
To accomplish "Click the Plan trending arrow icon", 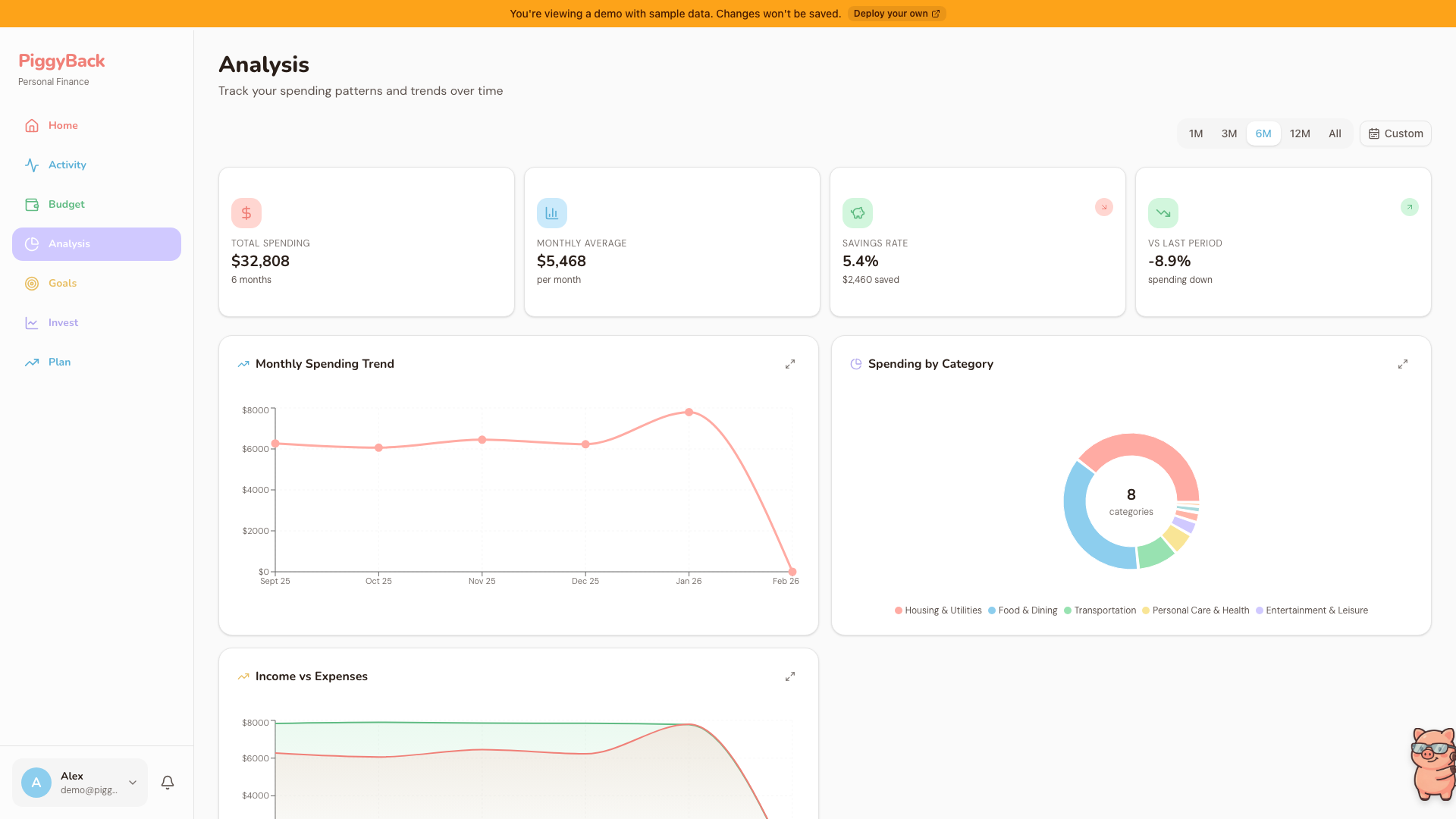I will [32, 362].
